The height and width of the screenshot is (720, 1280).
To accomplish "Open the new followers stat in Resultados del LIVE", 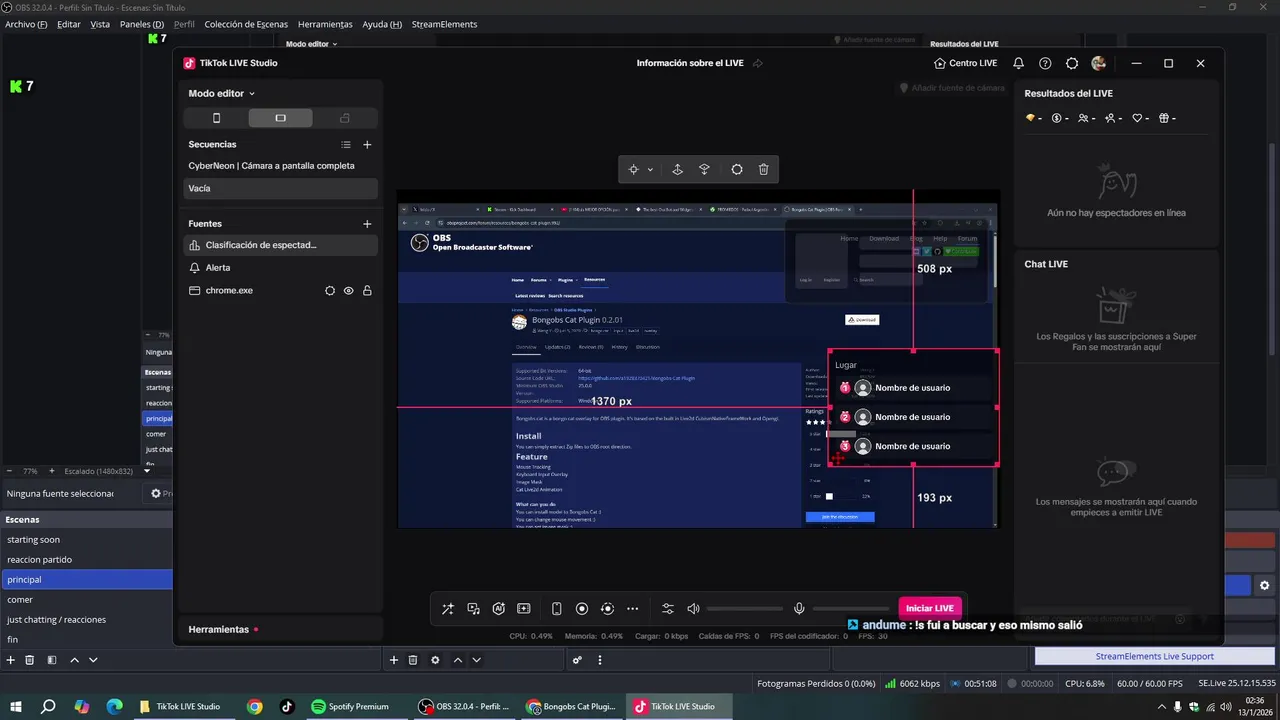I will [x=1114, y=118].
